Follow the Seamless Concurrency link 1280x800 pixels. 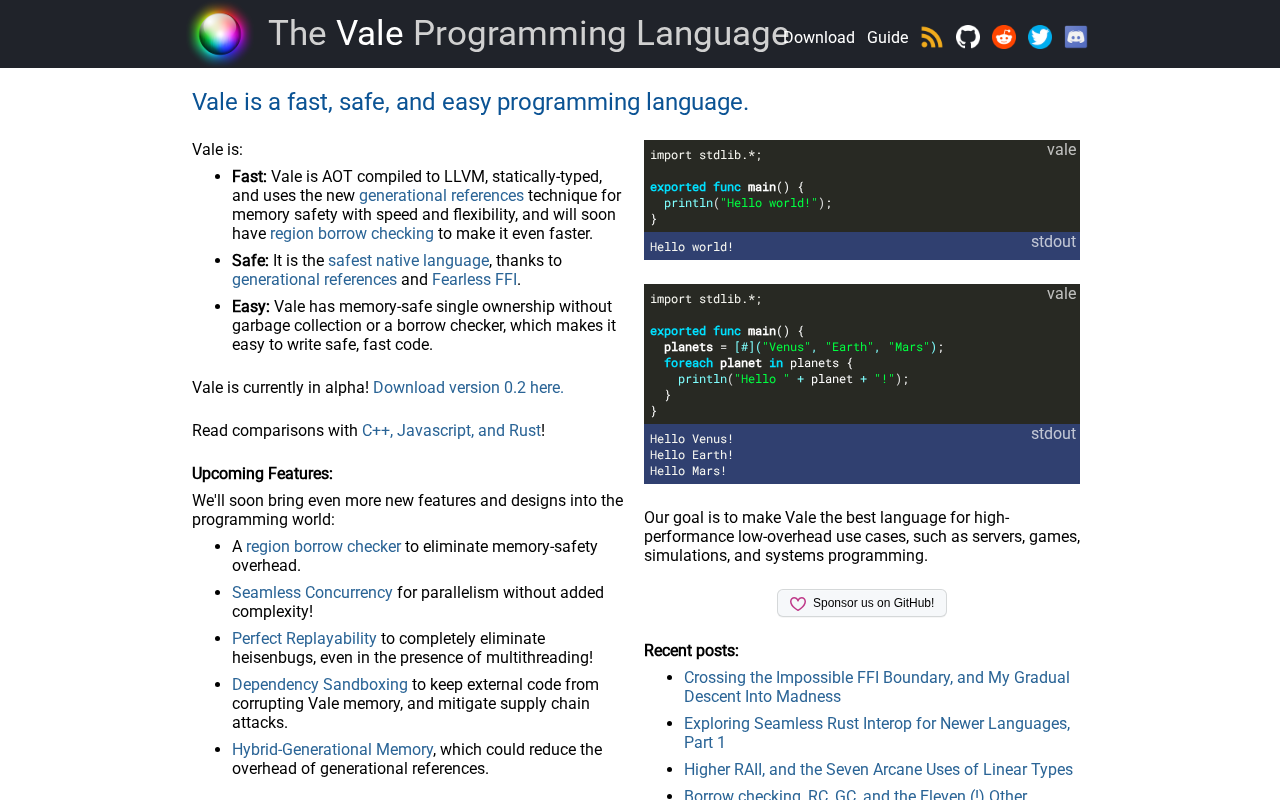point(312,593)
